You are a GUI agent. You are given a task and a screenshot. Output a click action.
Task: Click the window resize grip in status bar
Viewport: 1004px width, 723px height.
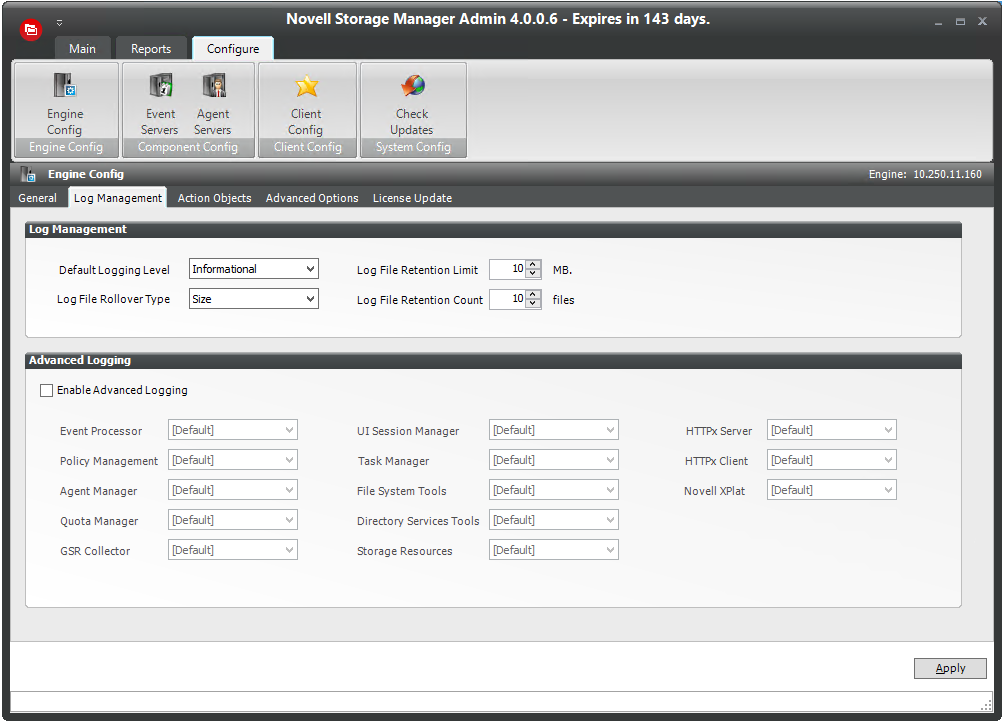pos(986,705)
